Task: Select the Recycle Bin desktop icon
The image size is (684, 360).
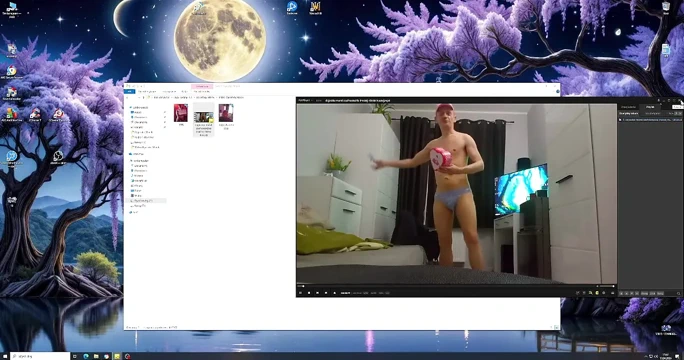Action: click(x=666, y=8)
